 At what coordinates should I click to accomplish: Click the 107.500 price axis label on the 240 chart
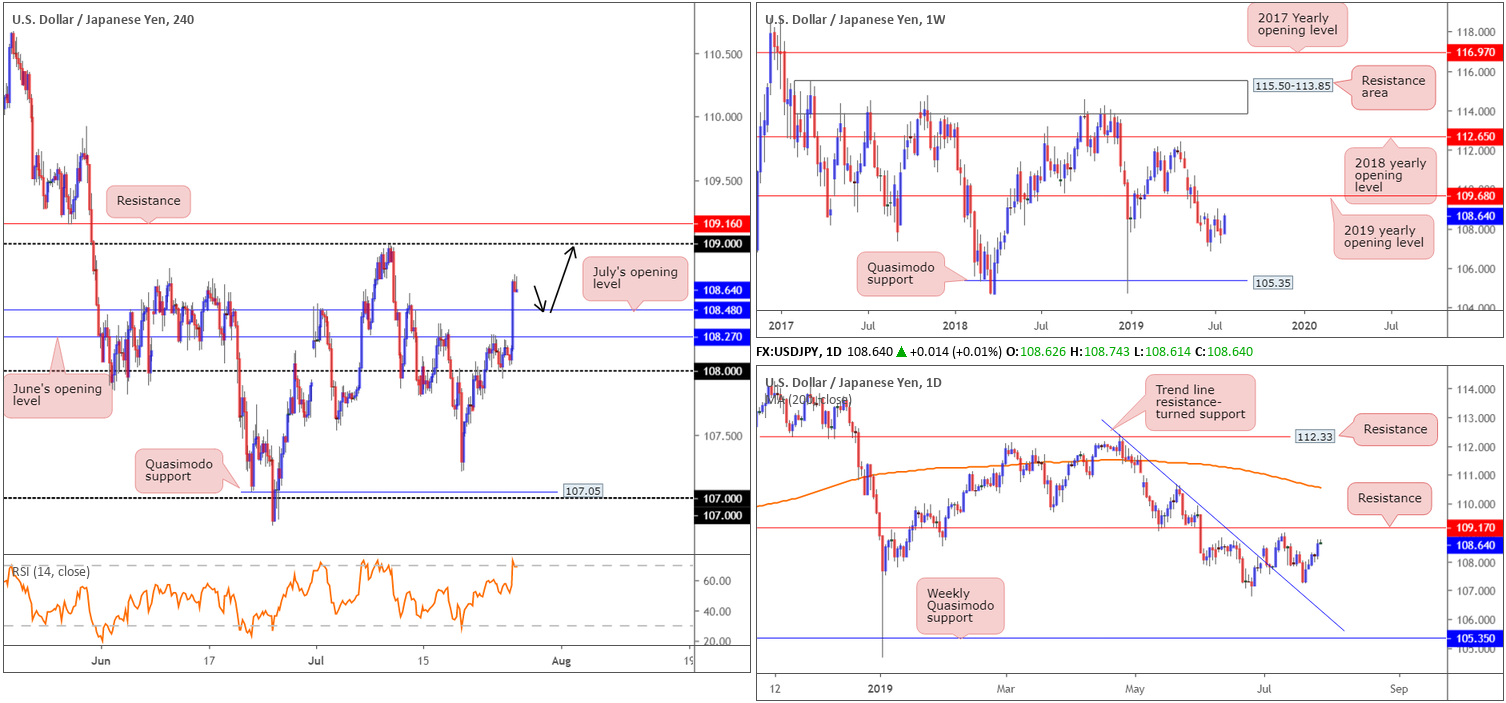click(x=725, y=436)
